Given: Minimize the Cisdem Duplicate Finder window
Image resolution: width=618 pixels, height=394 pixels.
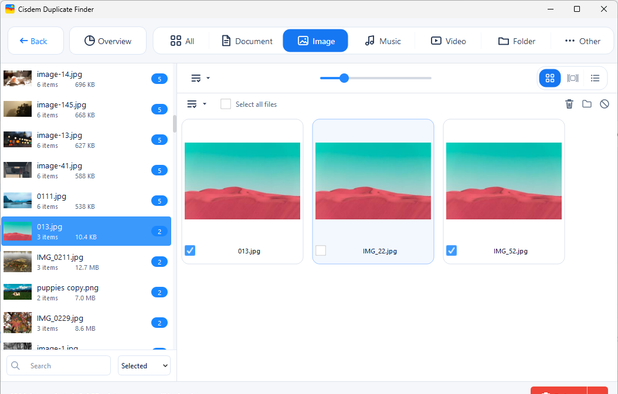Looking at the screenshot, I should 551,9.
